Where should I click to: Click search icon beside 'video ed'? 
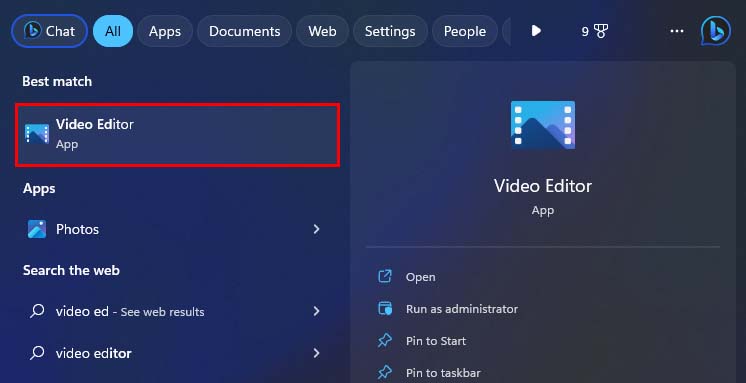(x=37, y=311)
